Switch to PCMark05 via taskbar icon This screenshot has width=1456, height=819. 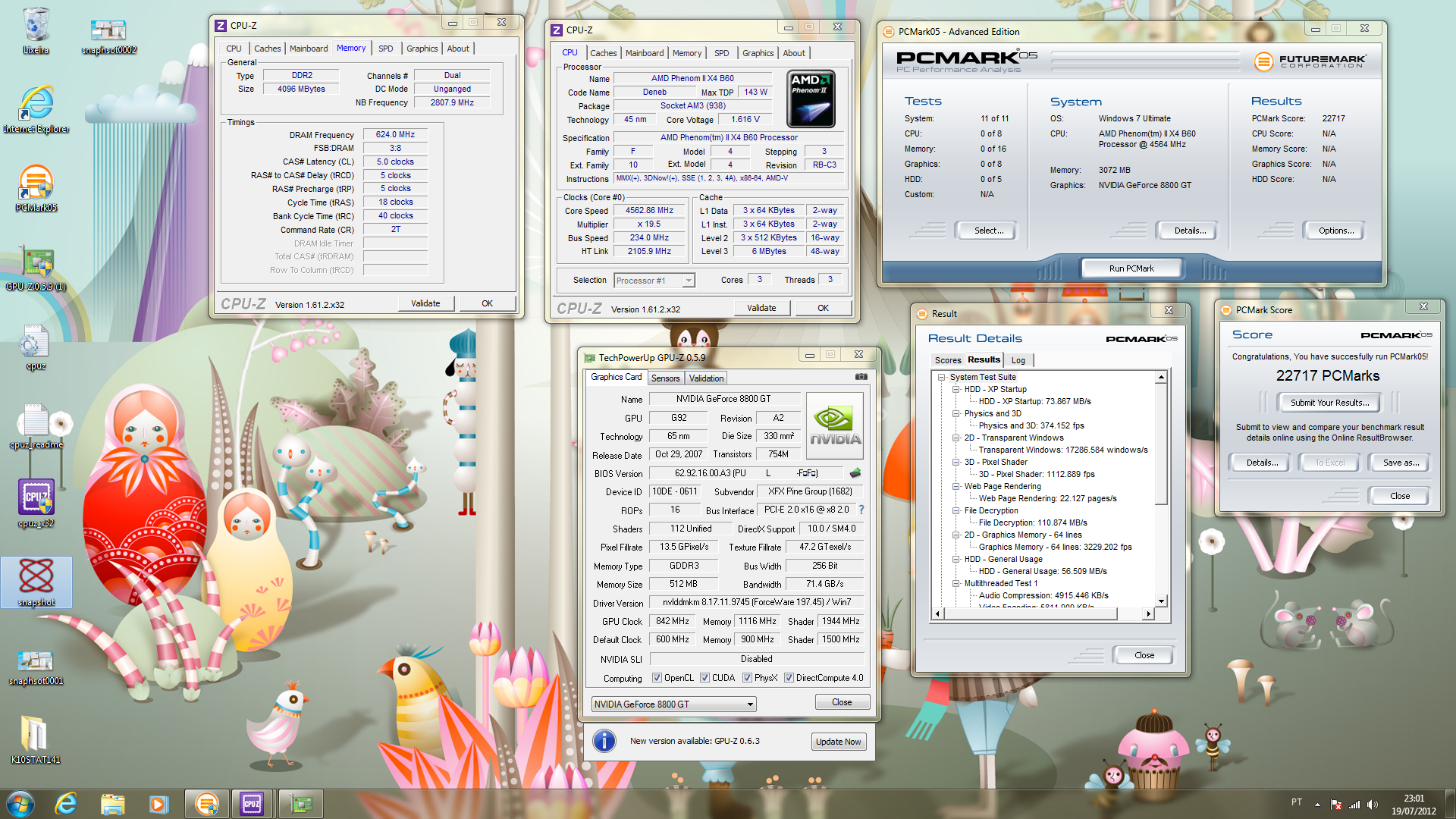(x=206, y=804)
